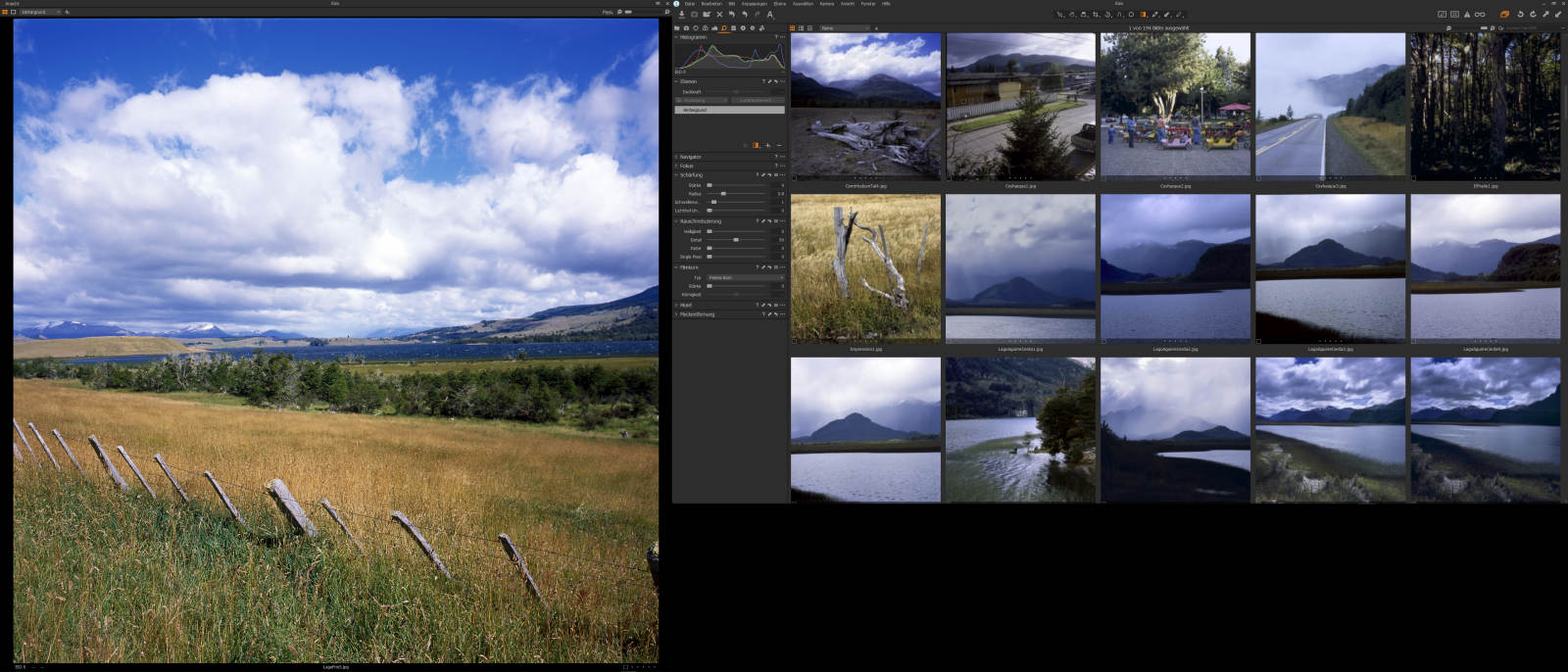This screenshot has width=1568, height=672.
Task: Select the Crop cursor tool
Action: 1096,15
